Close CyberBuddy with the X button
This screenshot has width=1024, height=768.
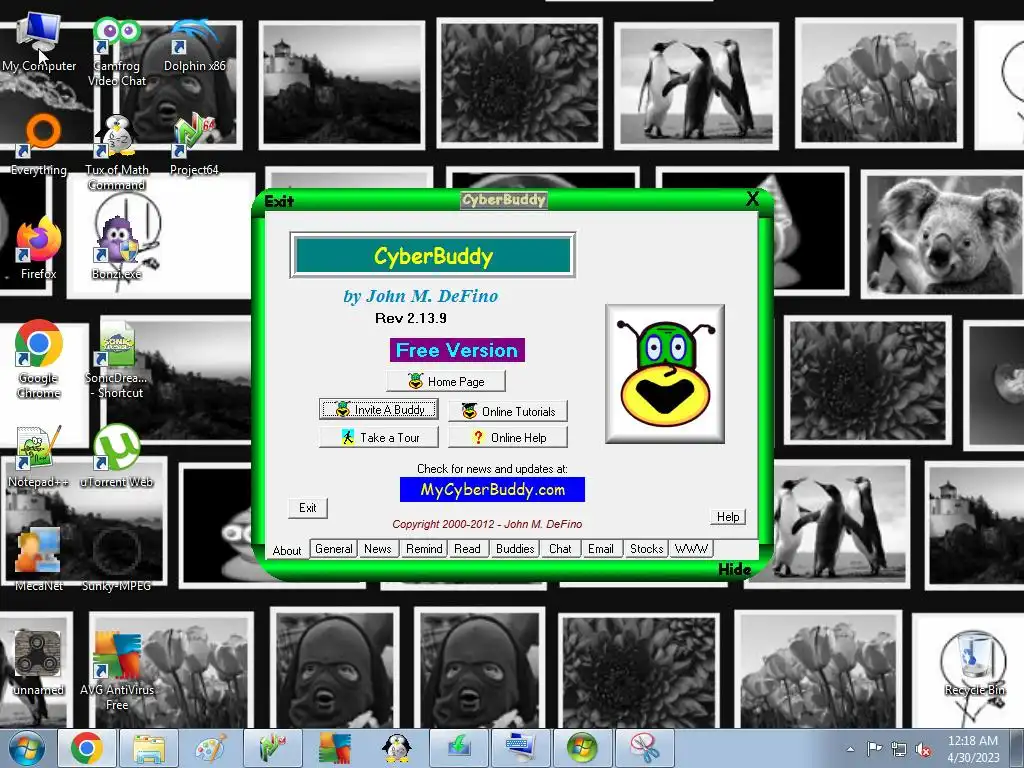click(x=752, y=199)
